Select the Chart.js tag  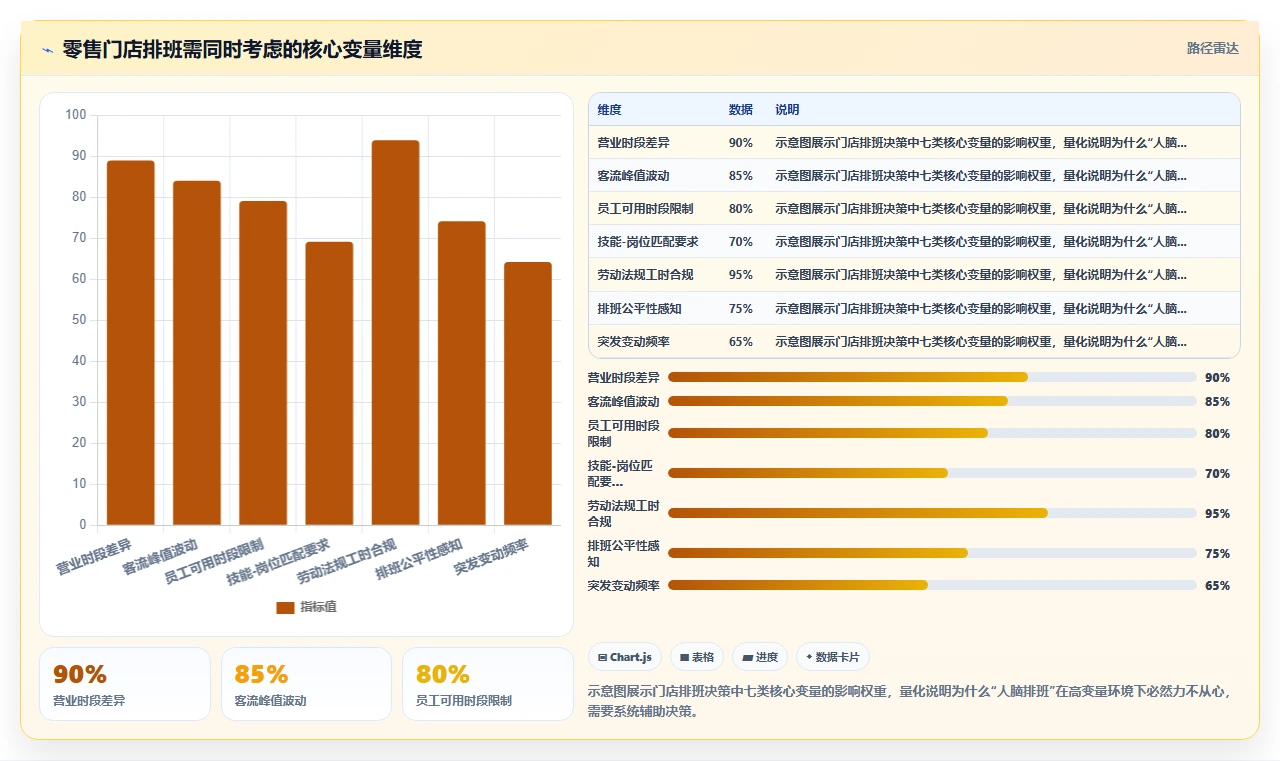625,657
